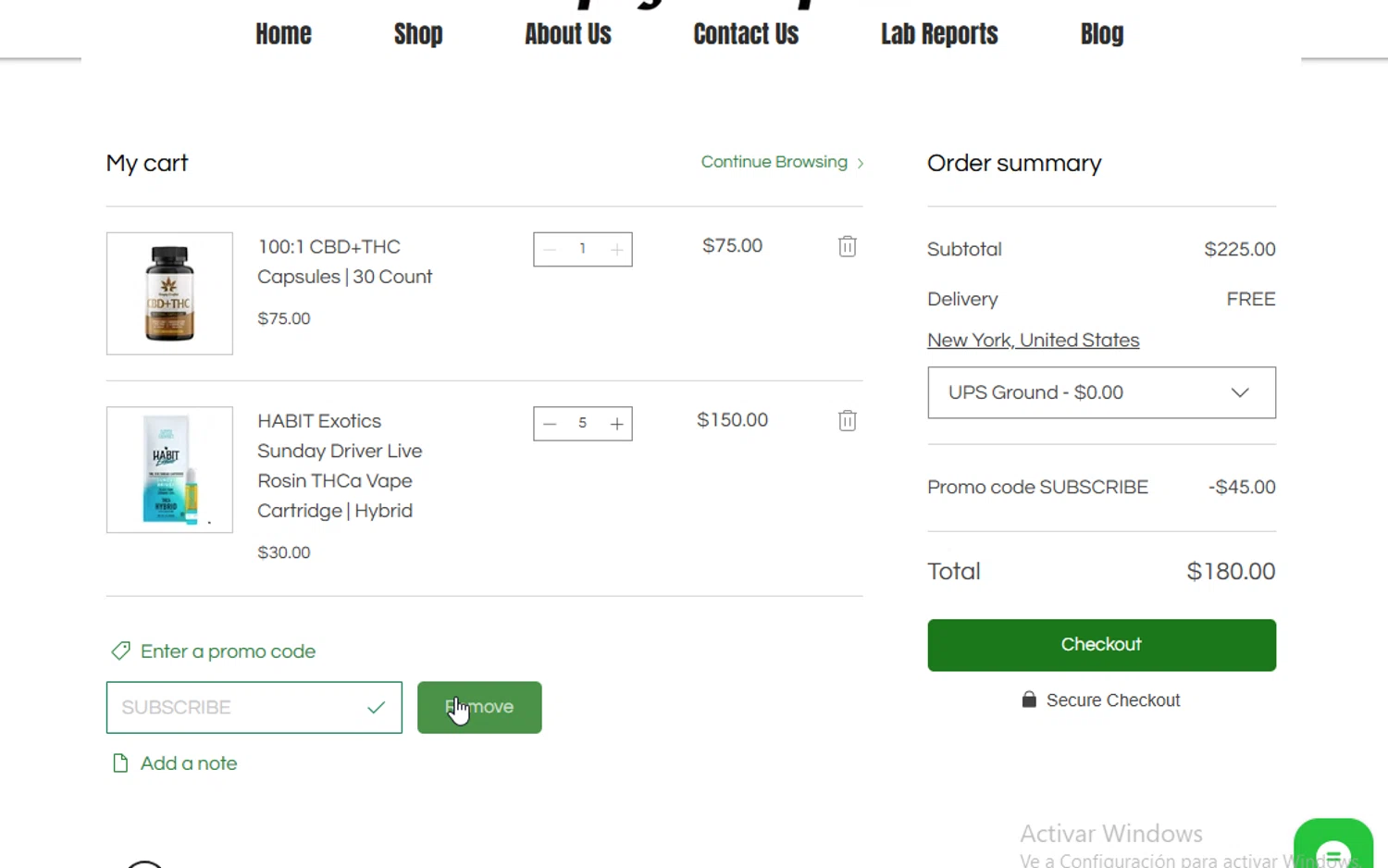Click the promo discount -$45.00

tap(1242, 488)
